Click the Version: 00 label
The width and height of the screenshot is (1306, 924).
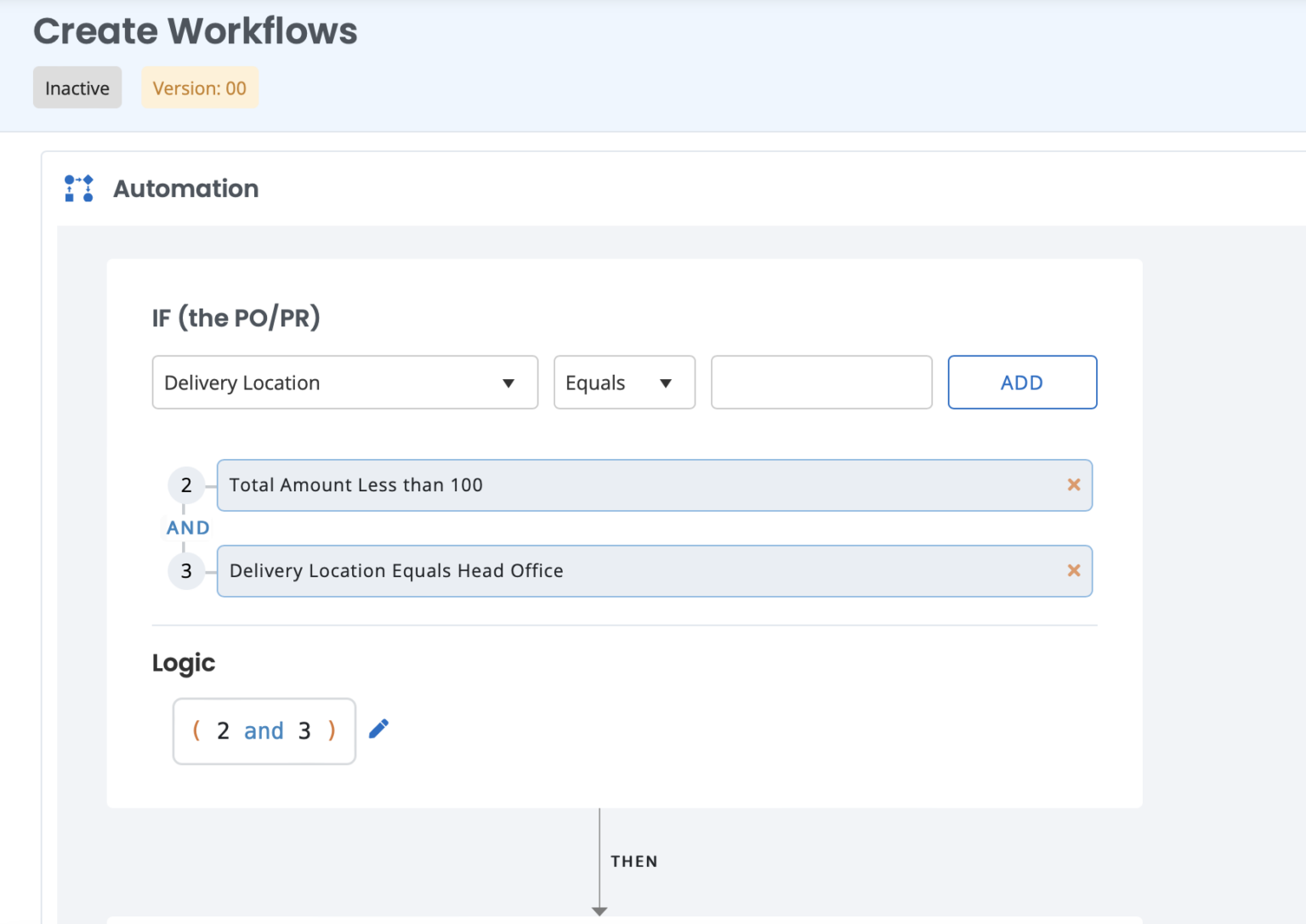200,87
